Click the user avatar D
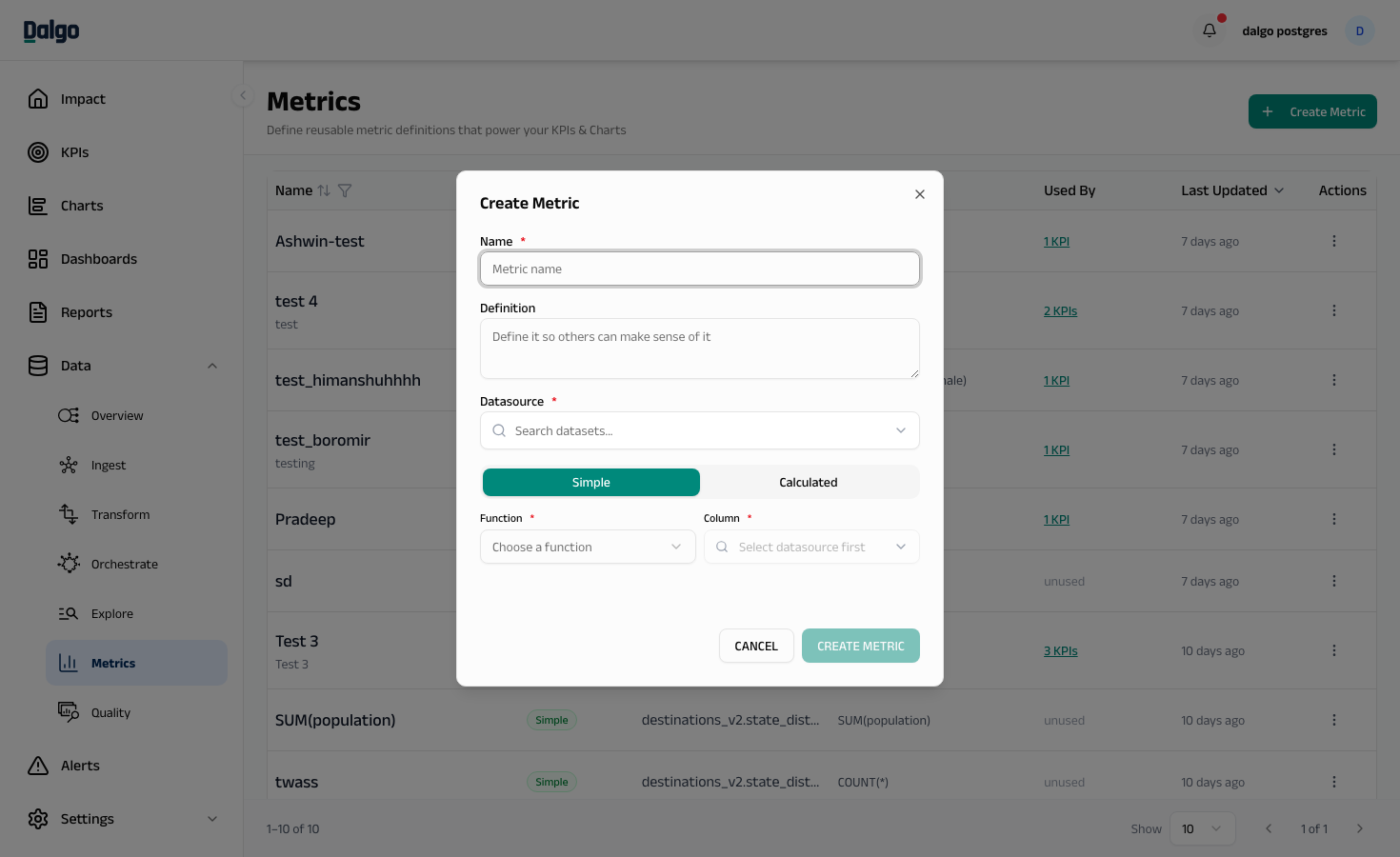1400x857 pixels. (1359, 30)
